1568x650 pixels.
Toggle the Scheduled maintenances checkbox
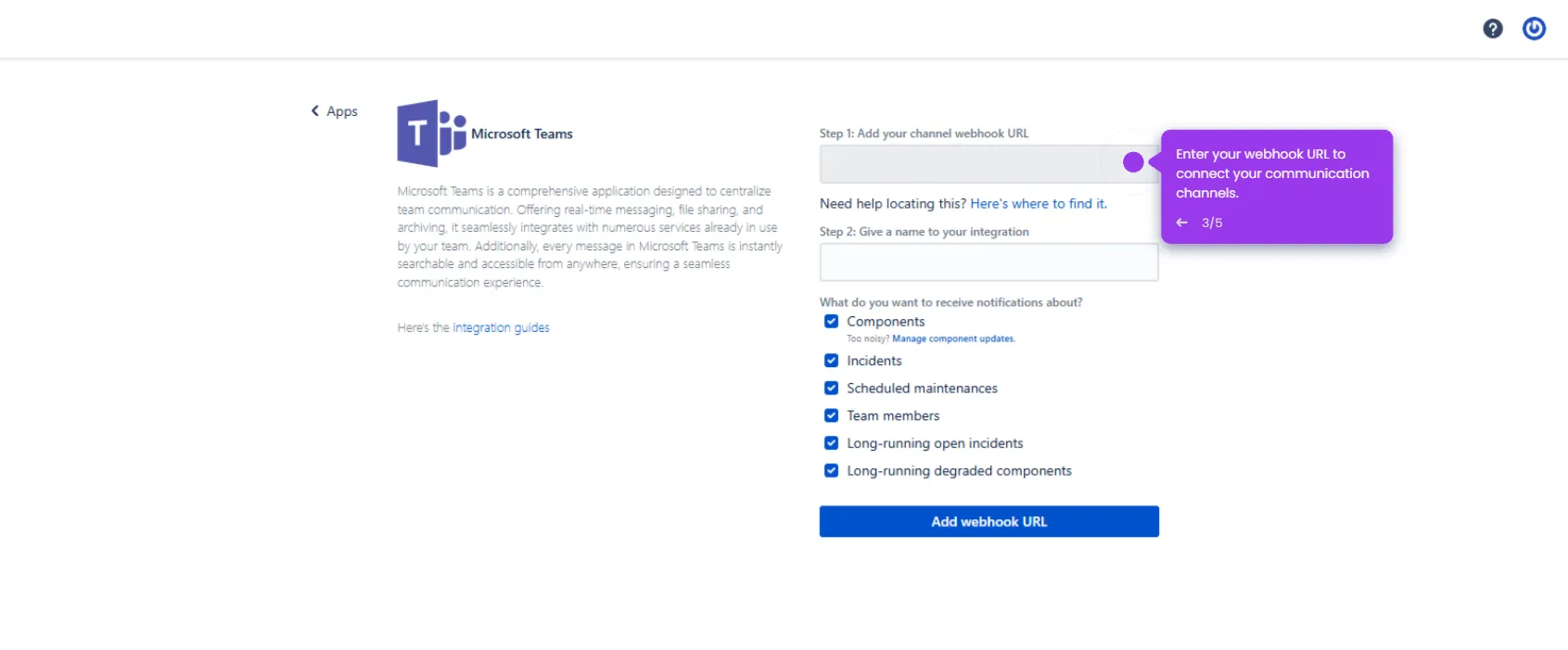832,389
